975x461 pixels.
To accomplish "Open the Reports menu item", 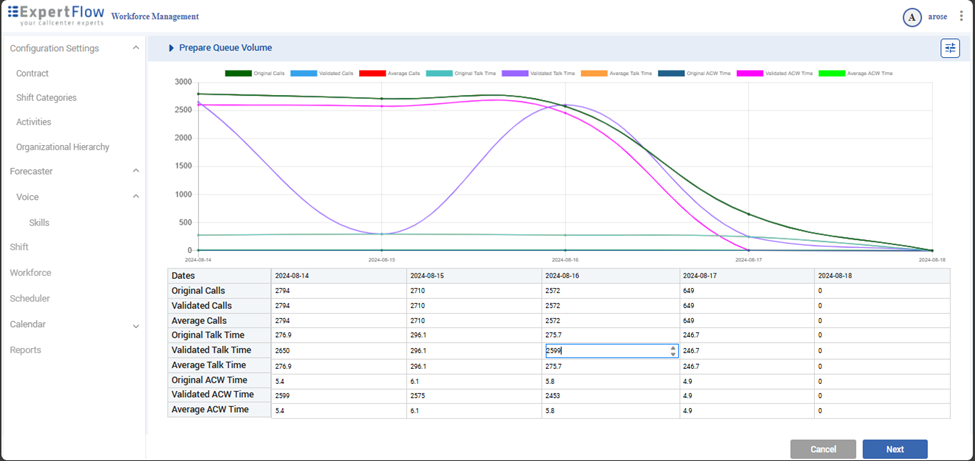I will 26,350.
